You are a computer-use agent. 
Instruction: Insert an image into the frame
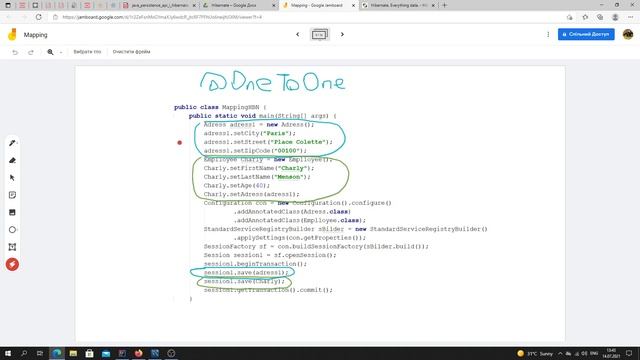pos(12,212)
